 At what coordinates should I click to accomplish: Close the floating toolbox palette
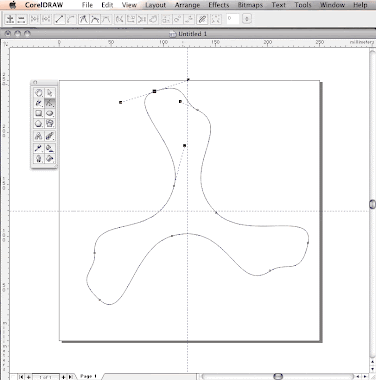(35, 82)
